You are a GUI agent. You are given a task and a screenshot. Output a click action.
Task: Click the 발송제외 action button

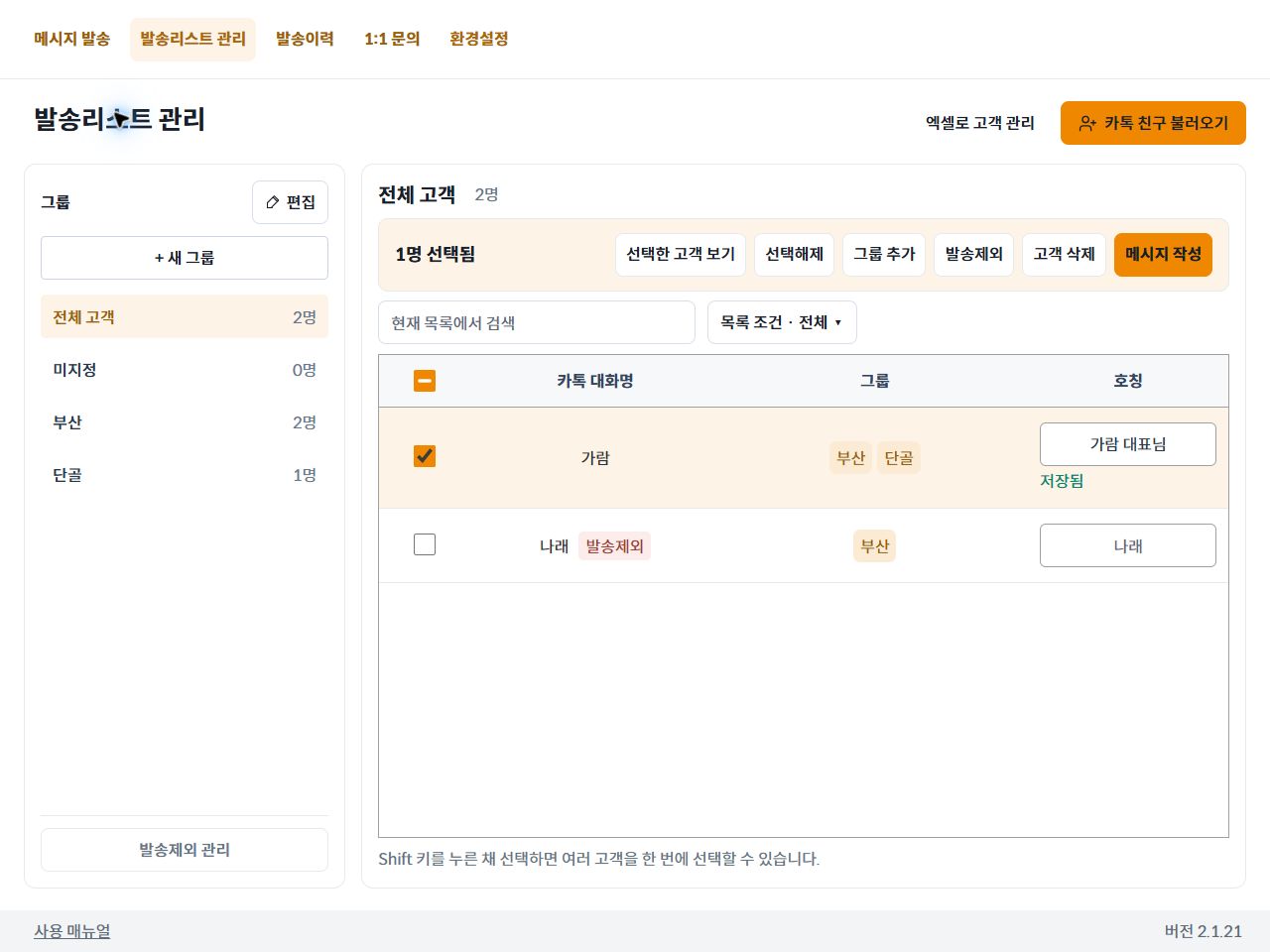point(974,255)
